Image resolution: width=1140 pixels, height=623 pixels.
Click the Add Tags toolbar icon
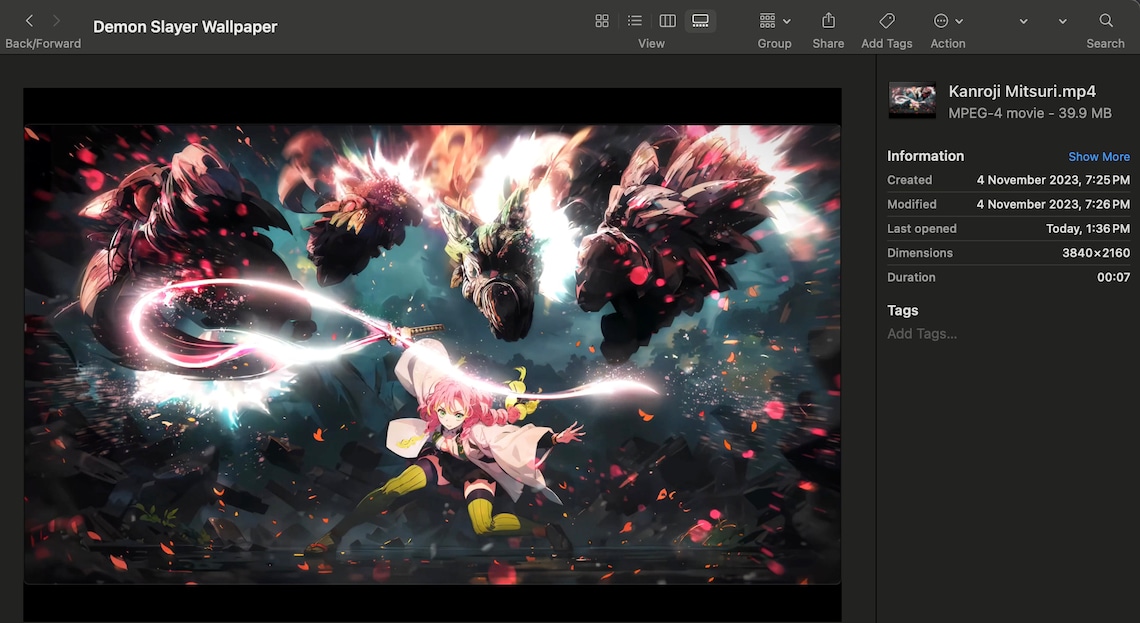[886, 20]
